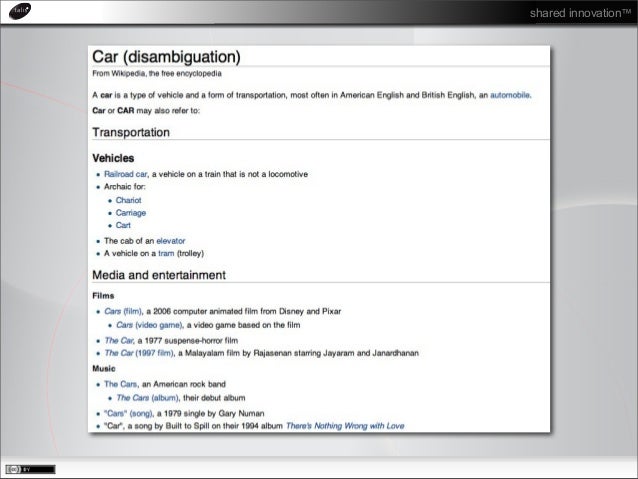Click the Talis logo icon
The height and width of the screenshot is (479, 638).
[20, 11]
